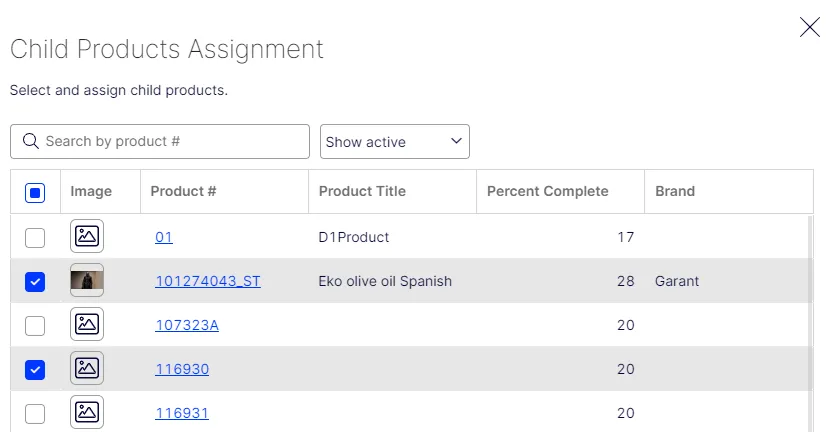Click the magnifier icon in the search box
The height and width of the screenshot is (432, 831).
31,141
